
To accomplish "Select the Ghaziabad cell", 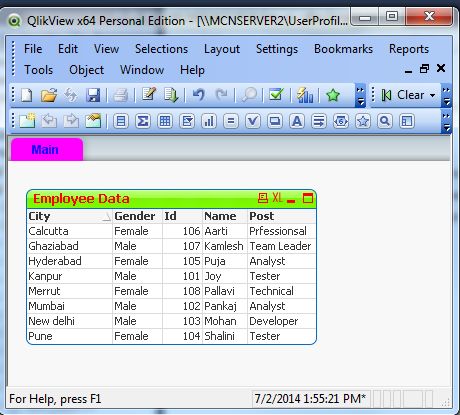I will tap(69, 246).
